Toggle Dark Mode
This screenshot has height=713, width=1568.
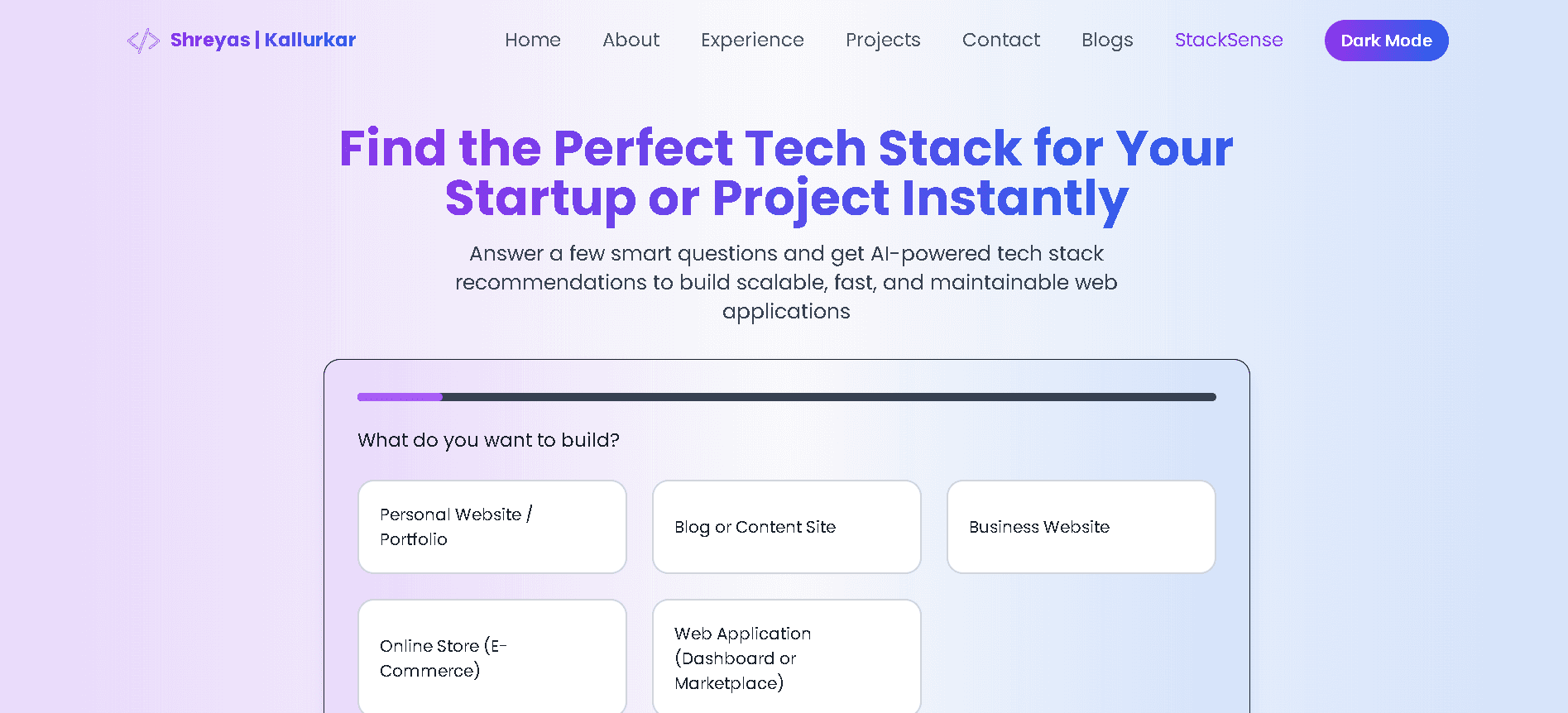coord(1386,41)
